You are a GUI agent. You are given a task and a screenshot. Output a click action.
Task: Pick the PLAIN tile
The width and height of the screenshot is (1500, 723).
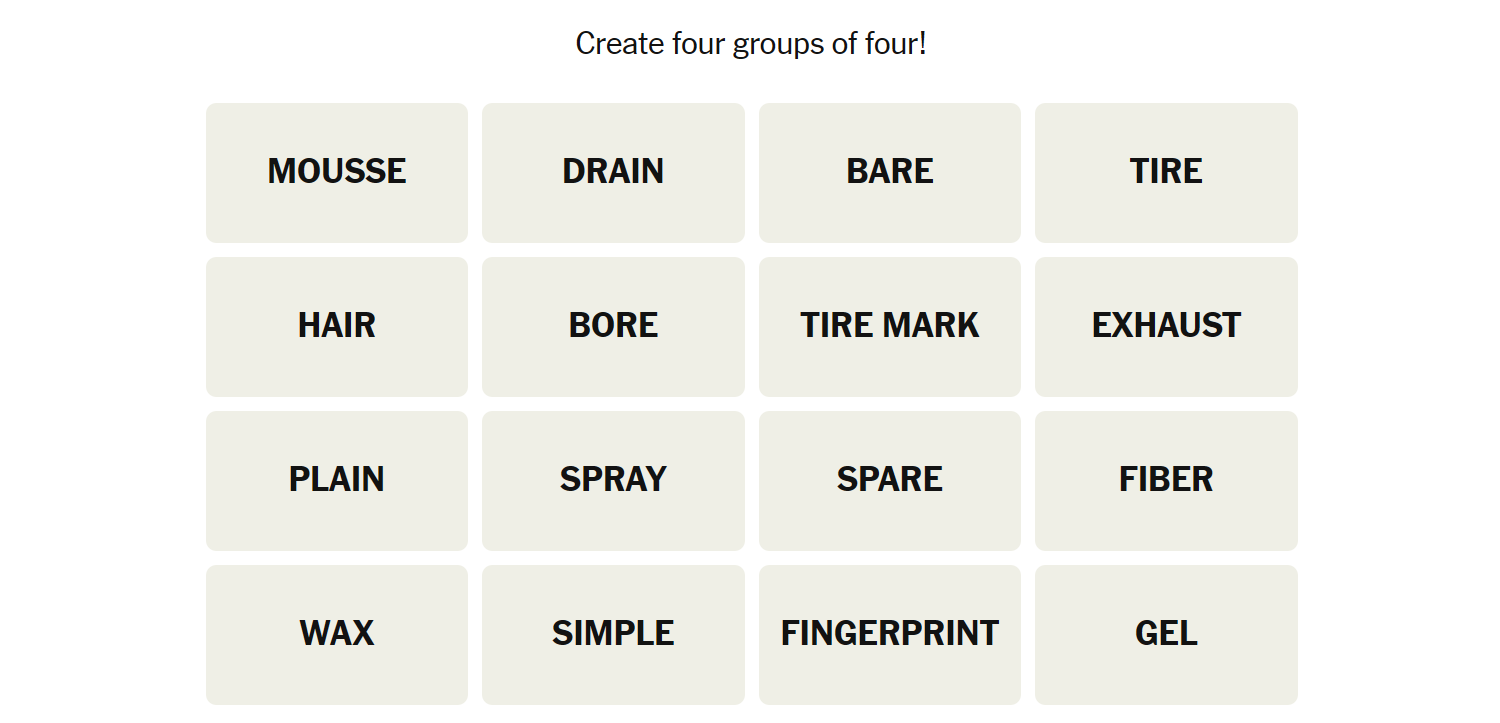pos(337,480)
